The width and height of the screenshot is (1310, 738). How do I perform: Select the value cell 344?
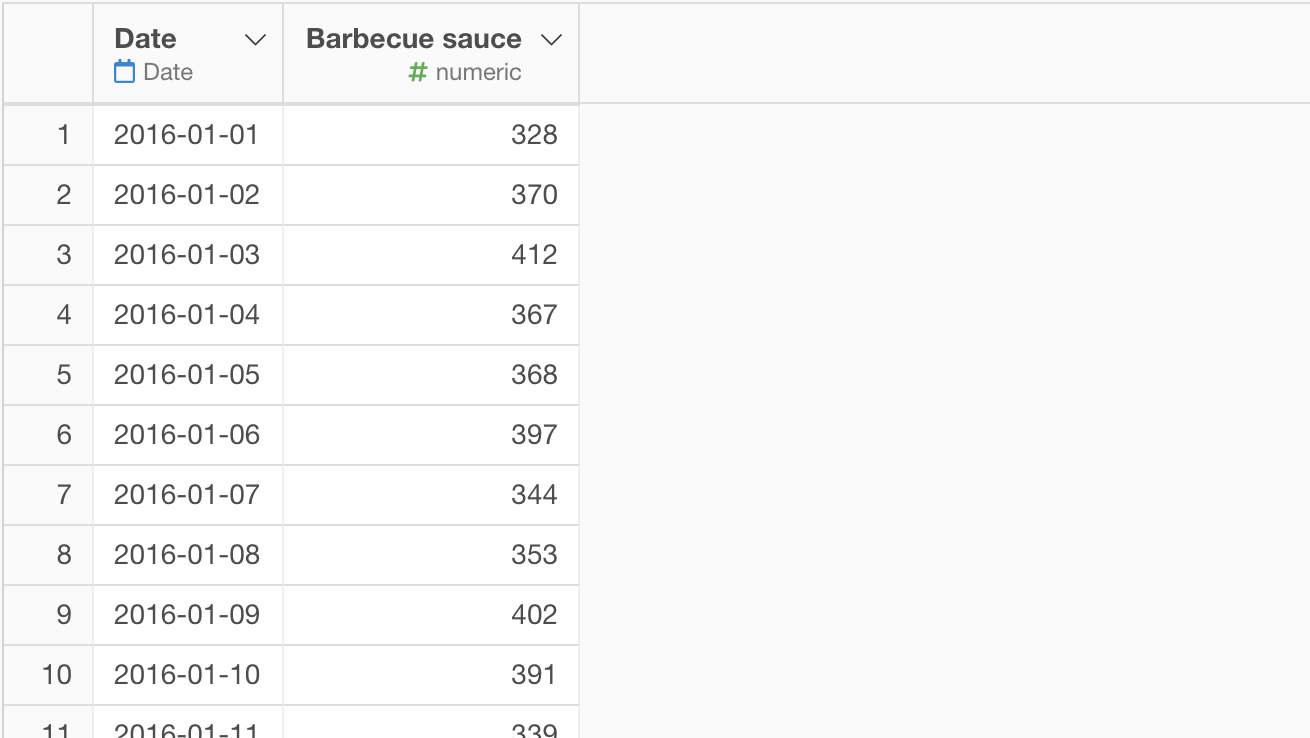pyautogui.click(x=431, y=495)
